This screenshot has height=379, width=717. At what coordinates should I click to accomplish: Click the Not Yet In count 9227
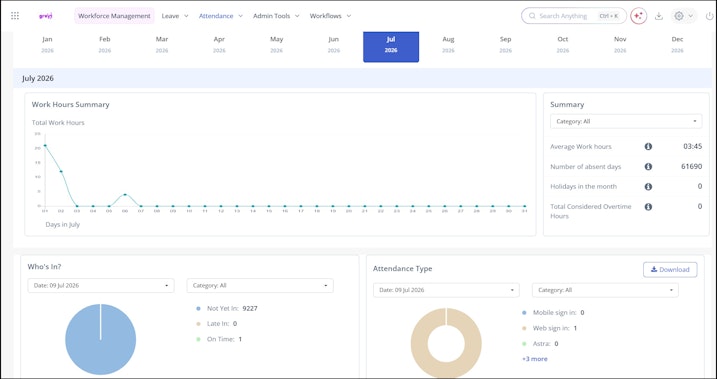tap(250, 309)
